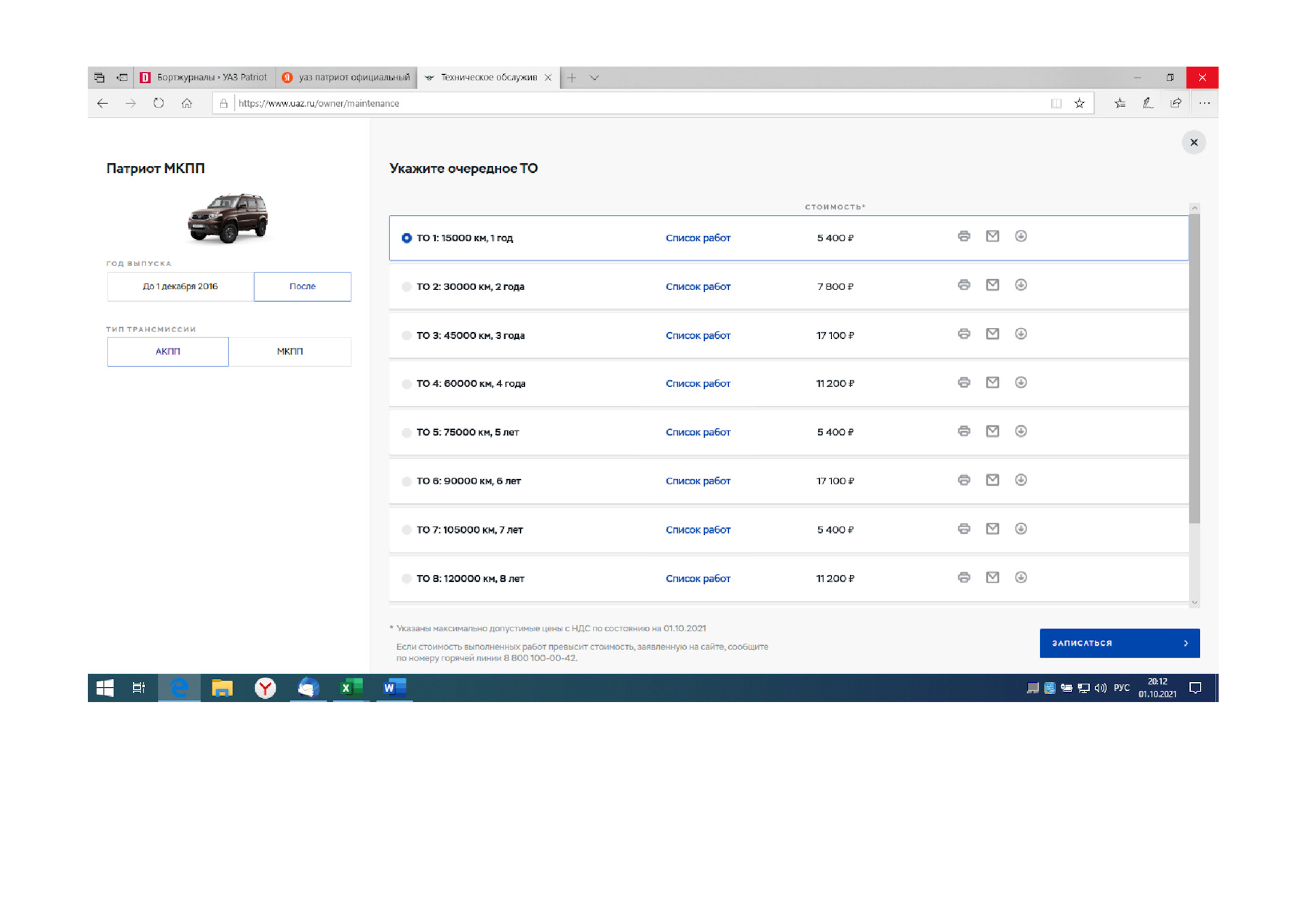Viewport: 1307px width, 924px height.
Task: Print the ТО 4 work list
Action: coord(964,382)
